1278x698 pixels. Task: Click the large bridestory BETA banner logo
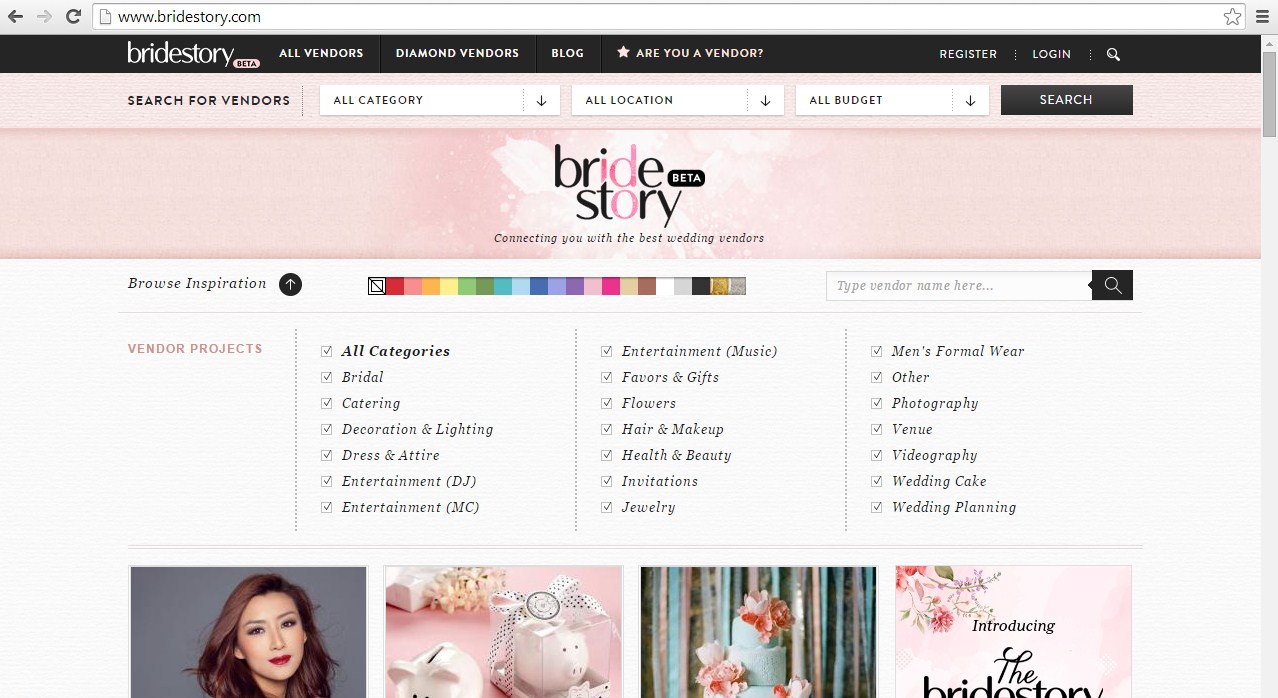(630, 185)
